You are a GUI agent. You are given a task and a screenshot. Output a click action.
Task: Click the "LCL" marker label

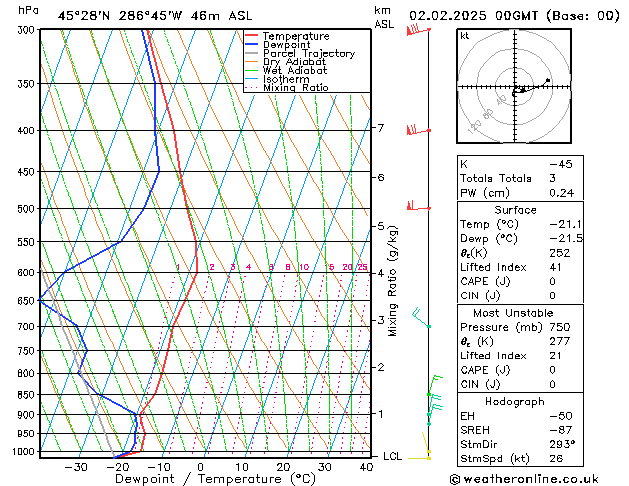tap(392, 456)
